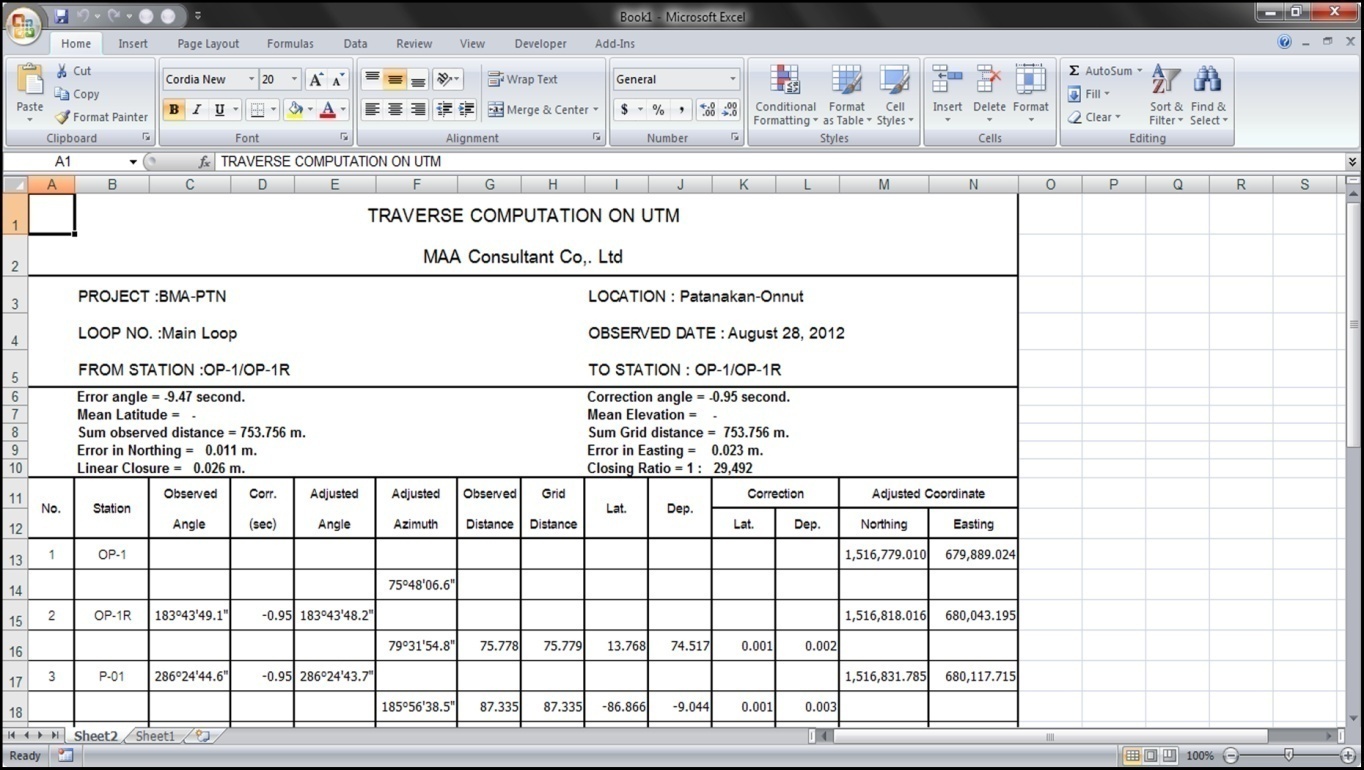Toggle bold formatting
Screen dimensions: 1364x770
point(173,110)
